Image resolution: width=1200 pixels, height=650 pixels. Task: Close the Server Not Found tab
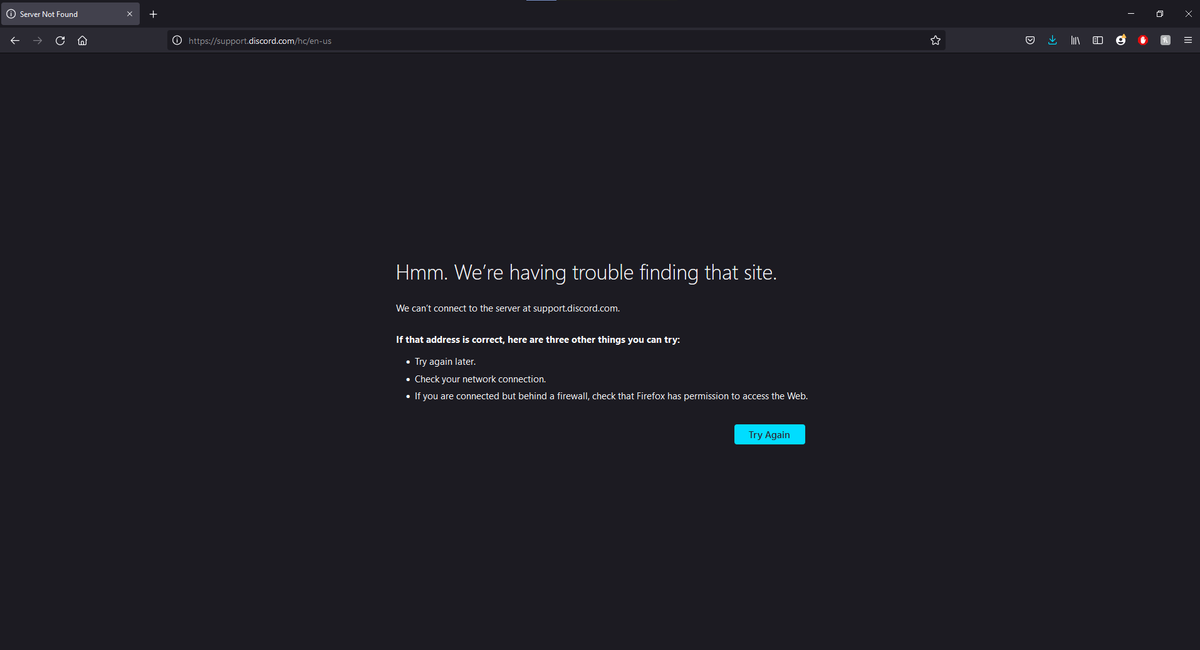(129, 14)
